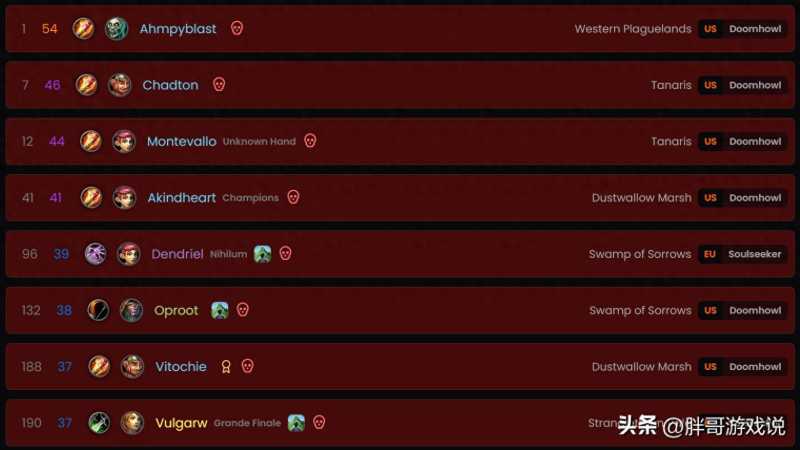
Task: Open the Unknown Hand guild link
Action: tap(259, 141)
